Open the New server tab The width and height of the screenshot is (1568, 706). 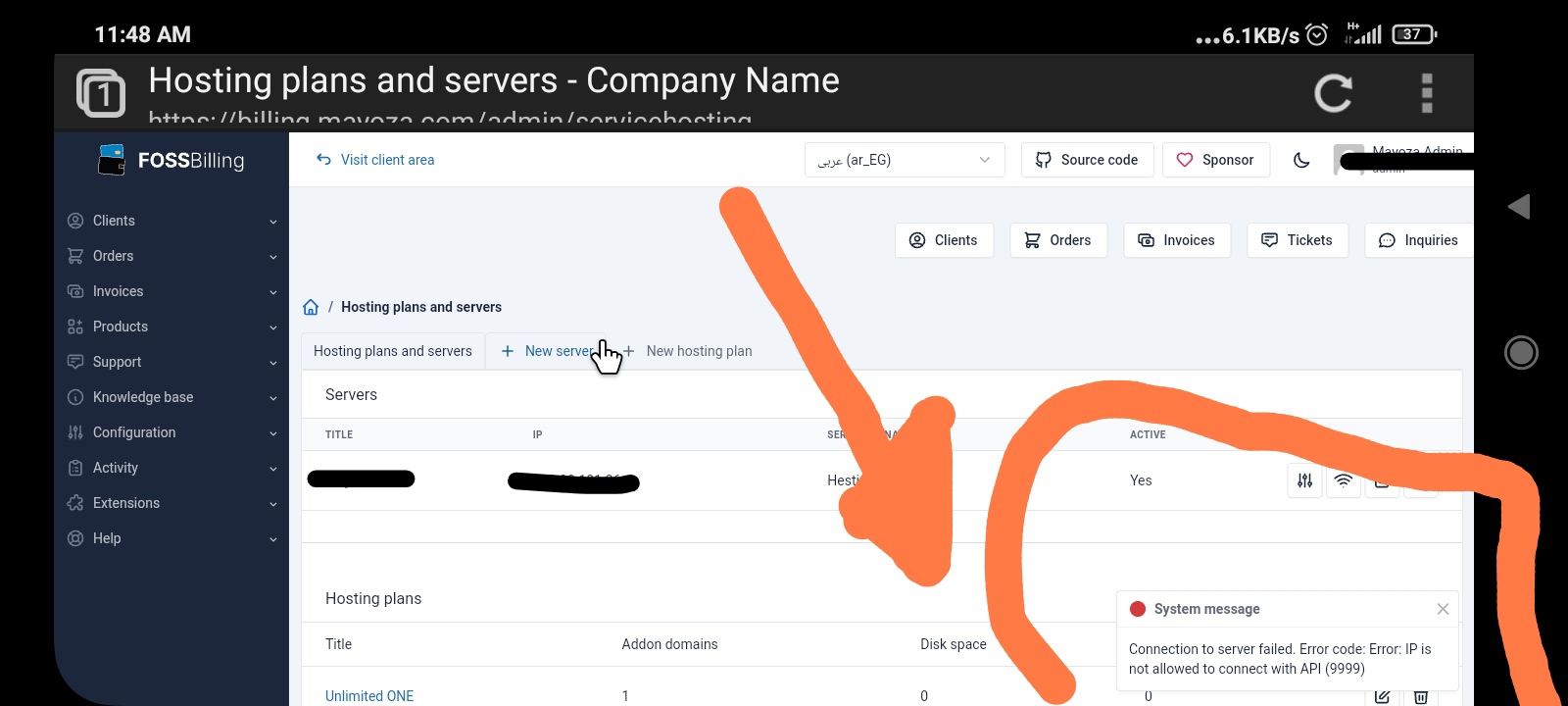click(548, 351)
